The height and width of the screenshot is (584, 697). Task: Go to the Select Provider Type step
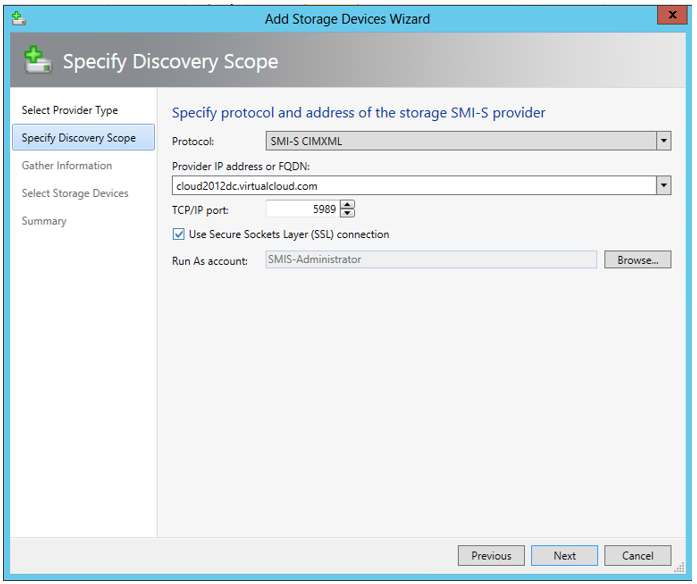tap(70, 110)
